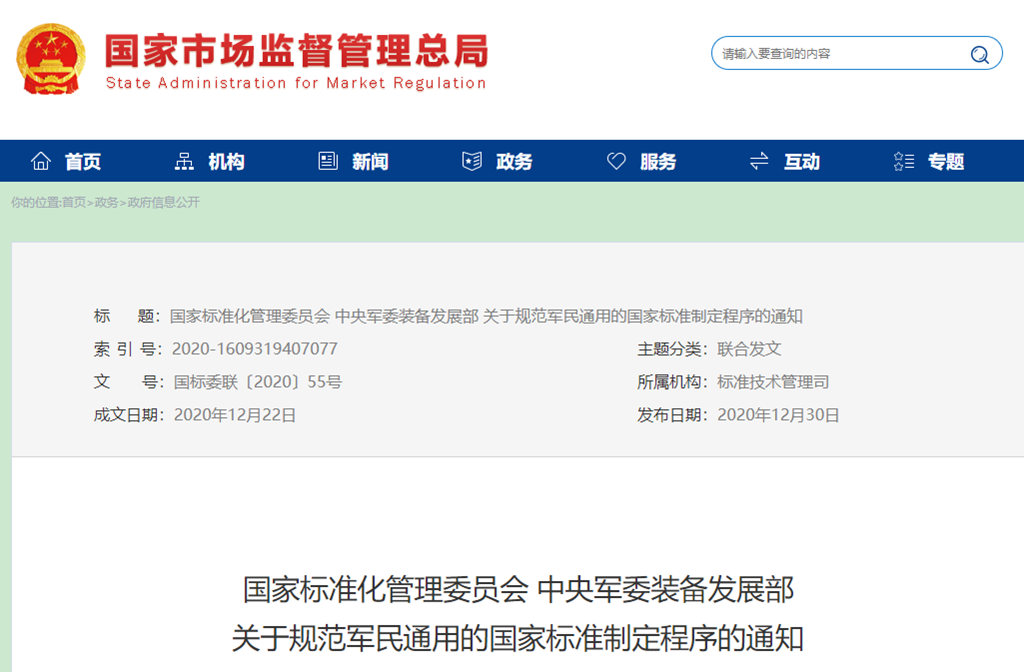The width and height of the screenshot is (1024, 672).
Task: Select the publish date 2020年12月30日
Action: pyautogui.click(x=778, y=415)
